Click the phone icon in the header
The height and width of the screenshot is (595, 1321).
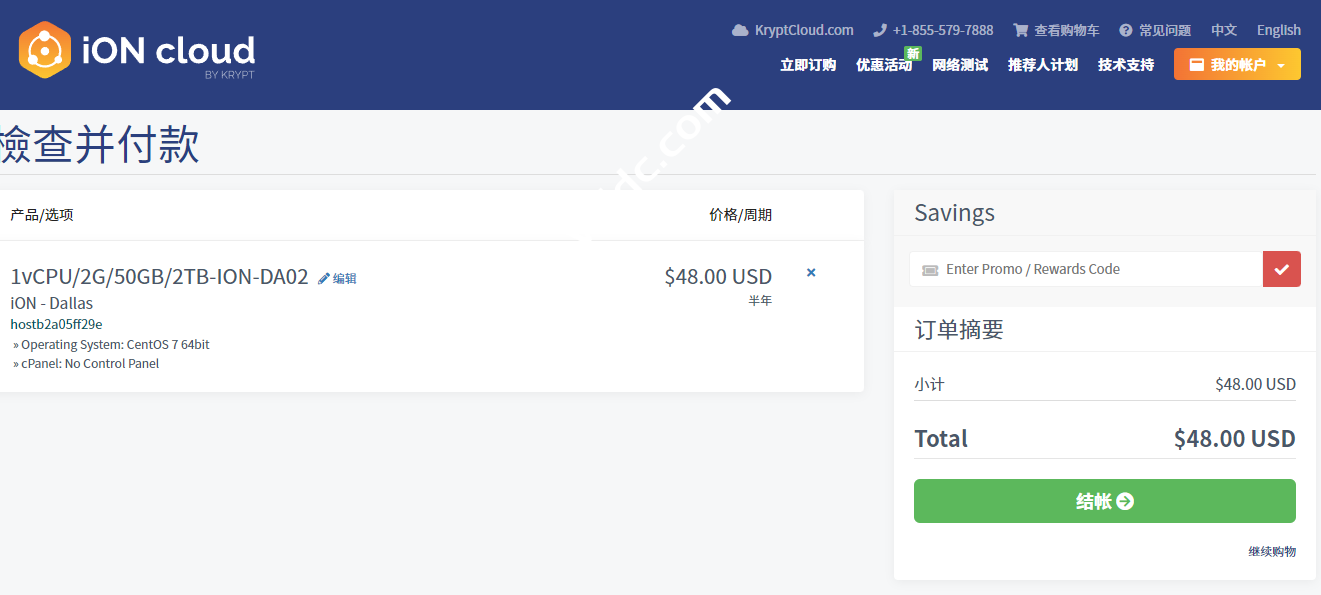[880, 30]
